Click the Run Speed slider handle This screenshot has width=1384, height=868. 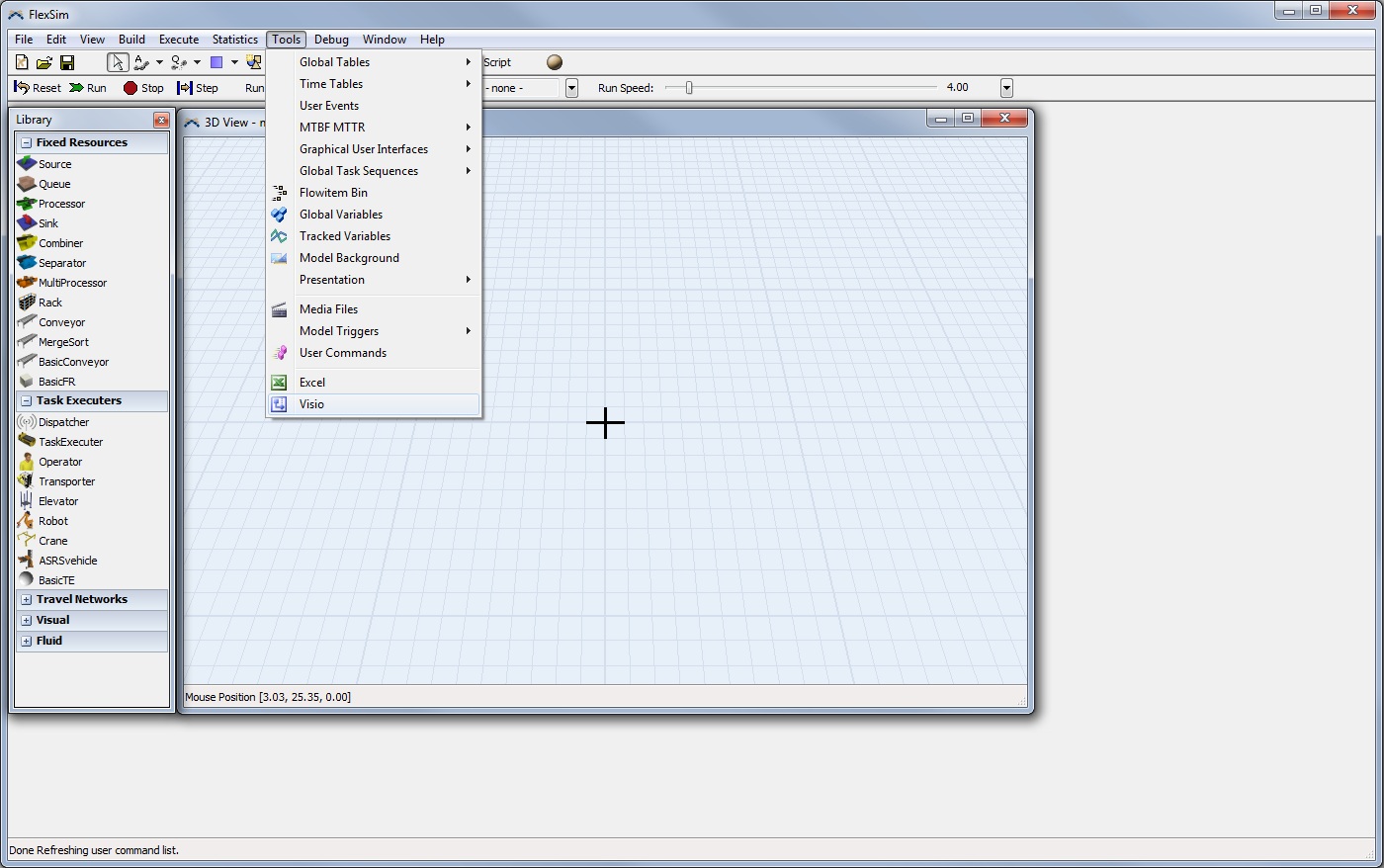689,88
